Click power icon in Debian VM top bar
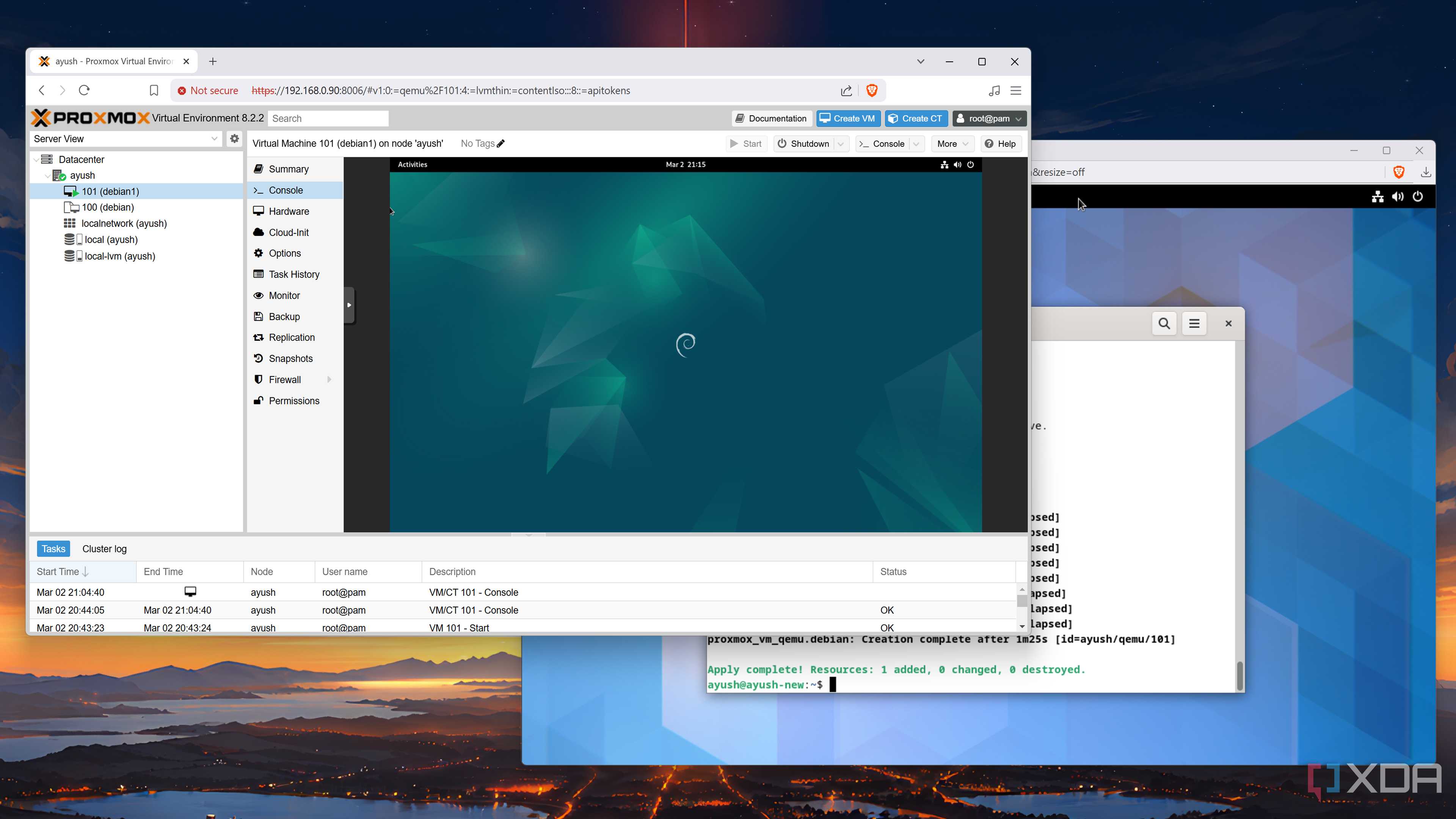This screenshot has height=819, width=1456. (971, 165)
